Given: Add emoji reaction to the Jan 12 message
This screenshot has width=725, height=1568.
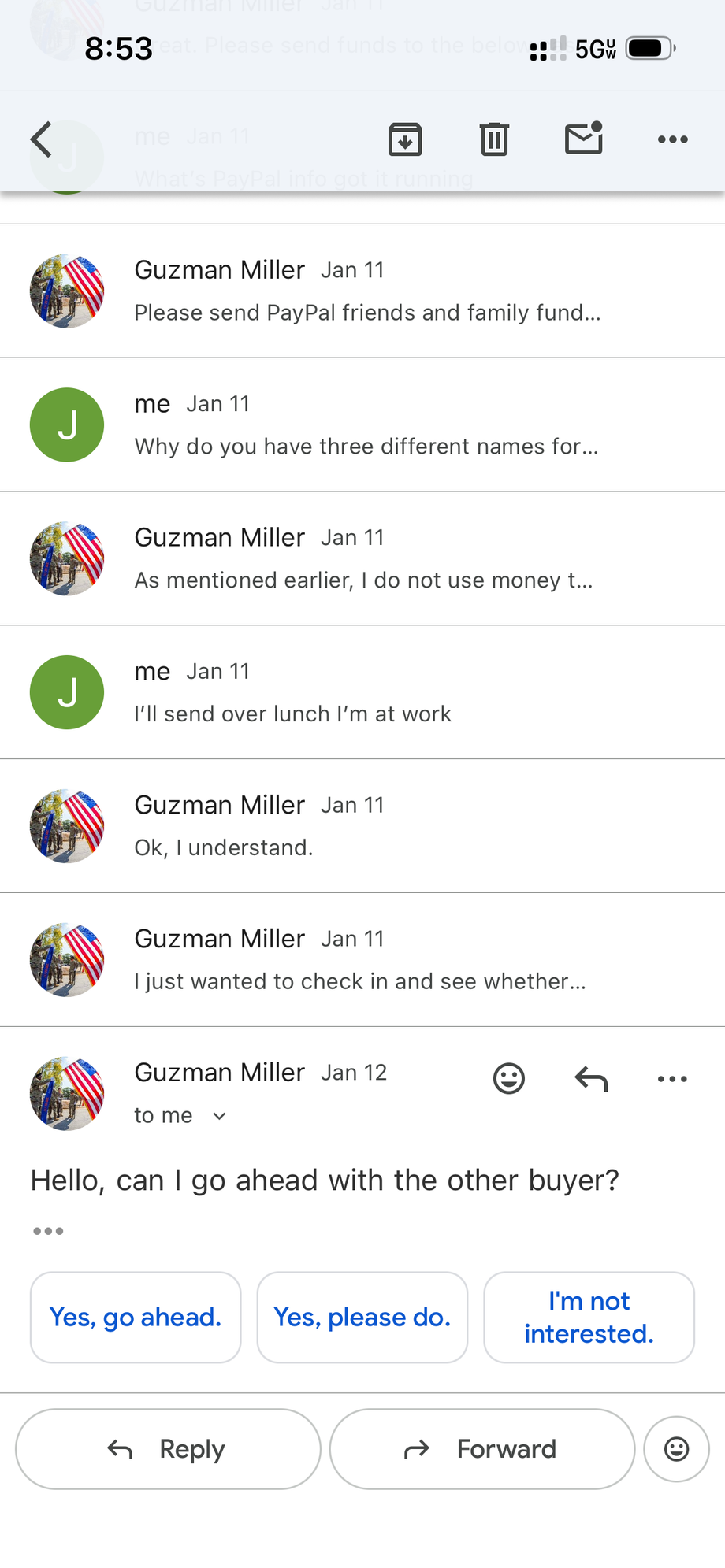Looking at the screenshot, I should [508, 1078].
